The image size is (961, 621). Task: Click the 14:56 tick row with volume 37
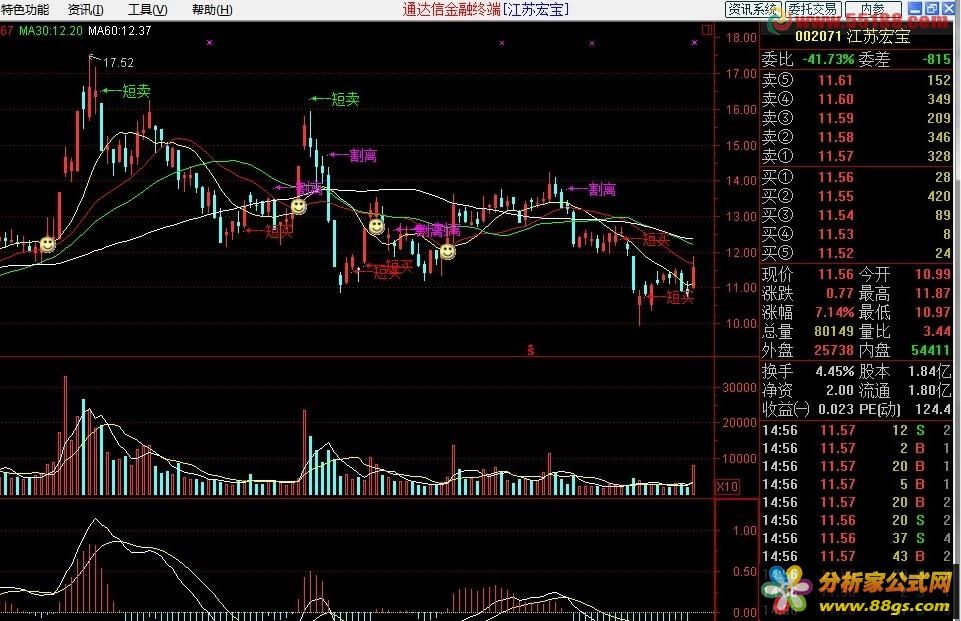856,538
